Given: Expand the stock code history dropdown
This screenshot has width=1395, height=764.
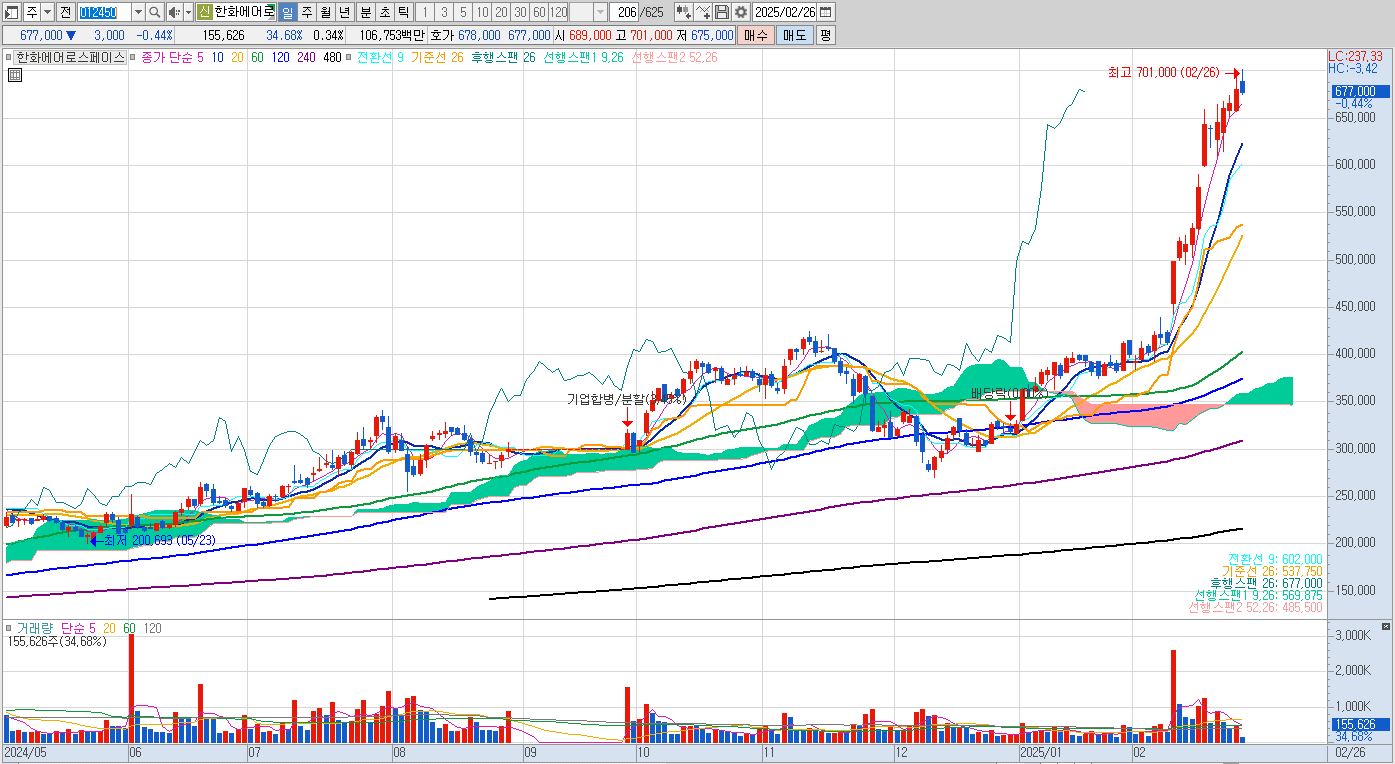Looking at the screenshot, I should click(x=138, y=12).
